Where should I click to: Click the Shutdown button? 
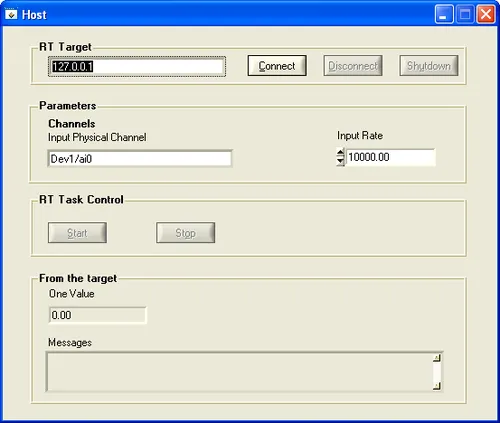pyautogui.click(x=429, y=66)
